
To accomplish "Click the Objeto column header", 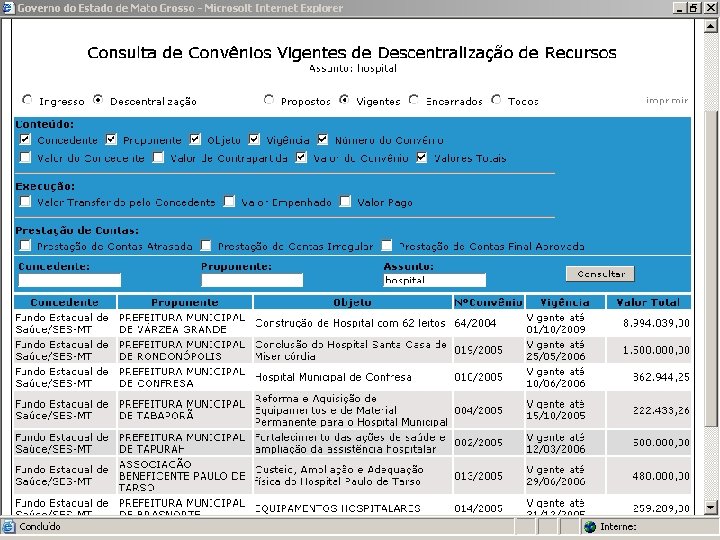I will click(x=352, y=302).
